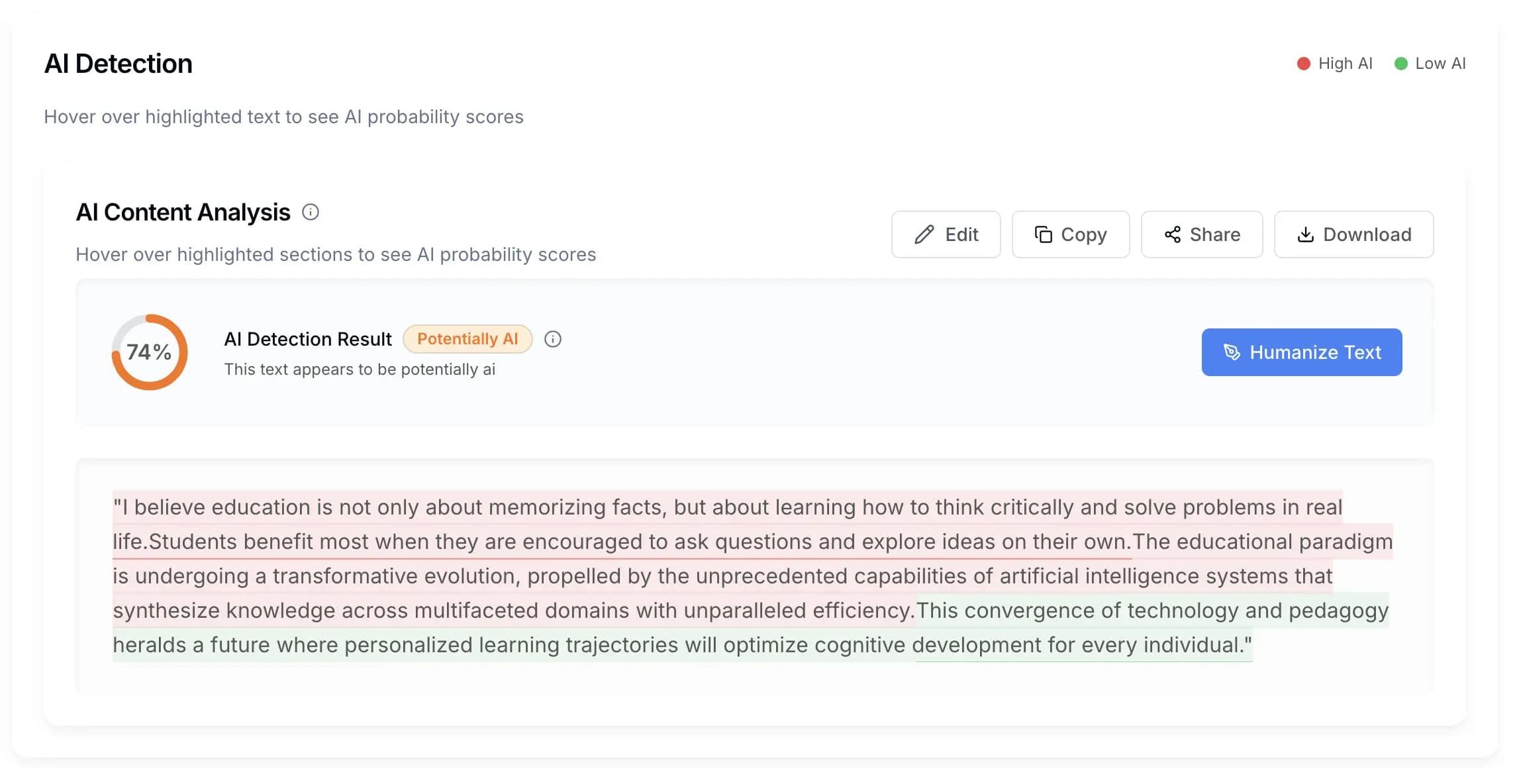Viewport: 1523px width, 784px height.
Task: Click the Copy icon to duplicate analysis text
Action: point(1044,234)
